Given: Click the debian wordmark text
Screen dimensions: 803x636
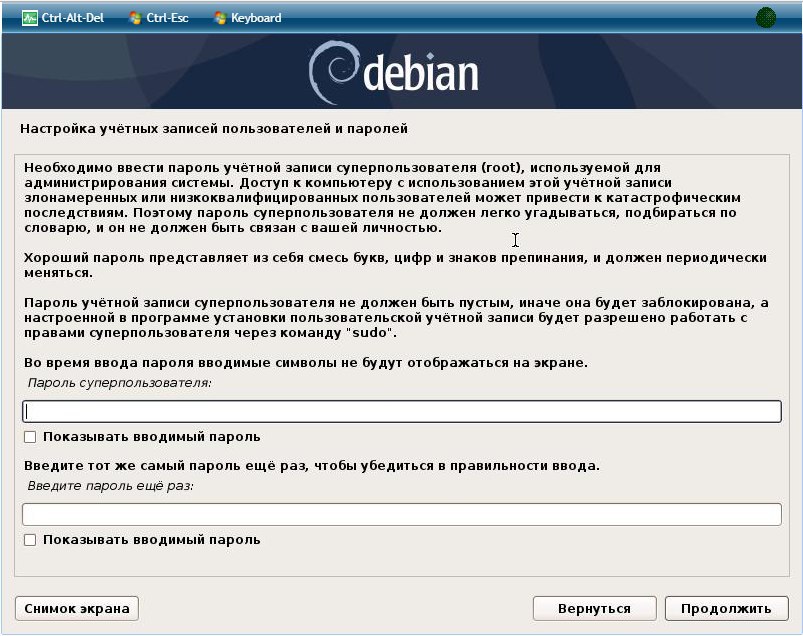Looking at the screenshot, I should point(420,72).
